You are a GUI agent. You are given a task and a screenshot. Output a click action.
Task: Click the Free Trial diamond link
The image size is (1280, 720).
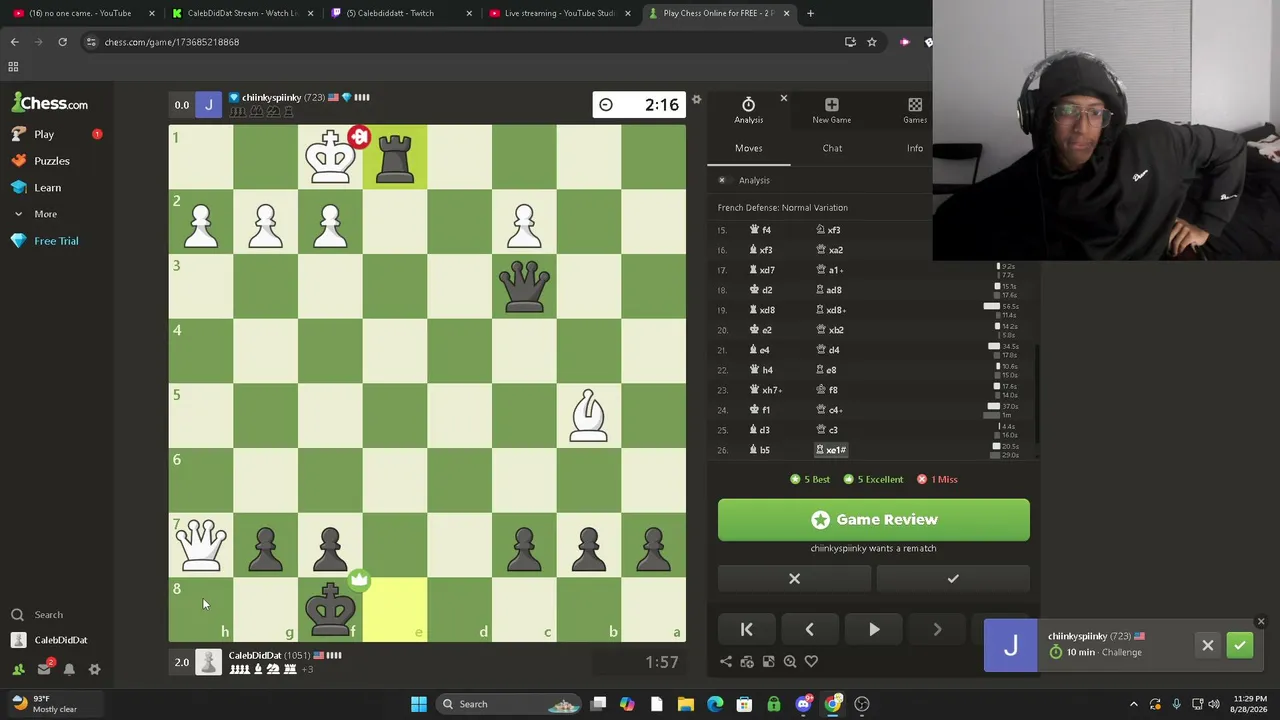pyautogui.click(x=56, y=241)
